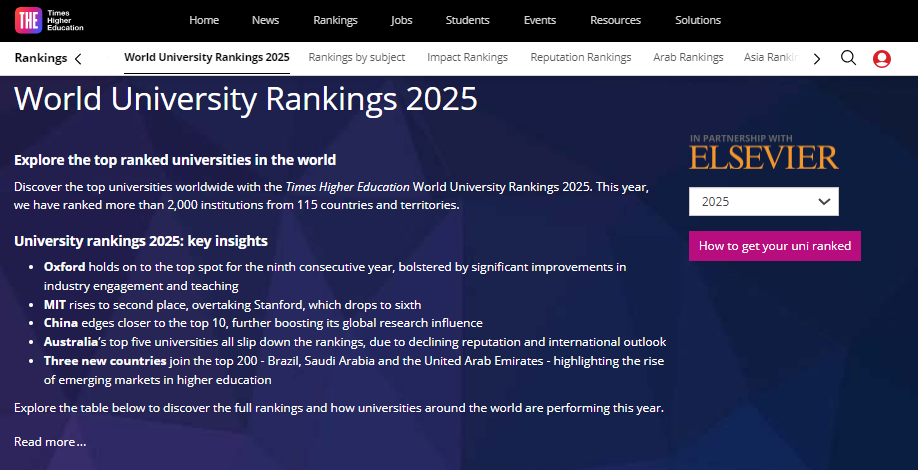Viewport: 918px width, 470px height.
Task: Click 'Explore the top ranked universities' heading
Action: (175, 160)
